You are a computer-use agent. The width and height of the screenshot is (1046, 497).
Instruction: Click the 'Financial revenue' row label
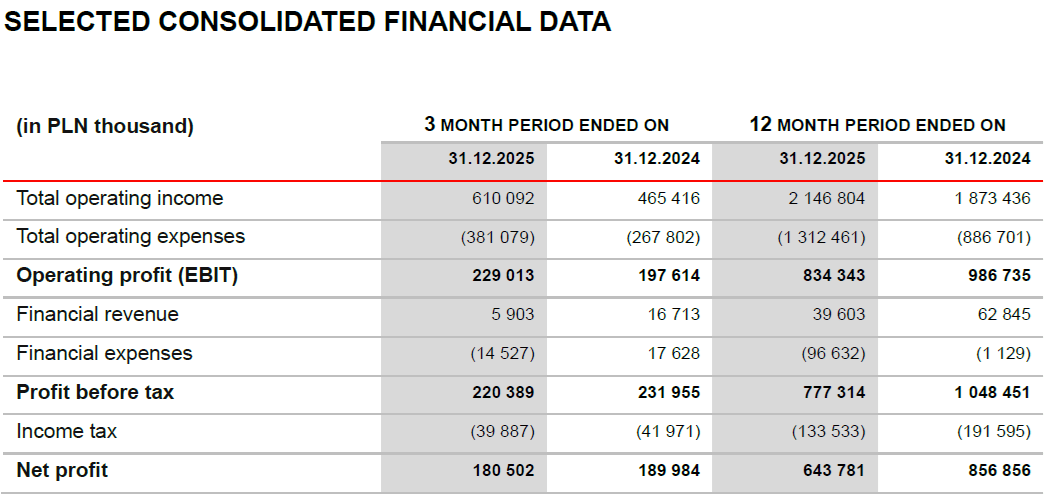pyautogui.click(x=98, y=314)
